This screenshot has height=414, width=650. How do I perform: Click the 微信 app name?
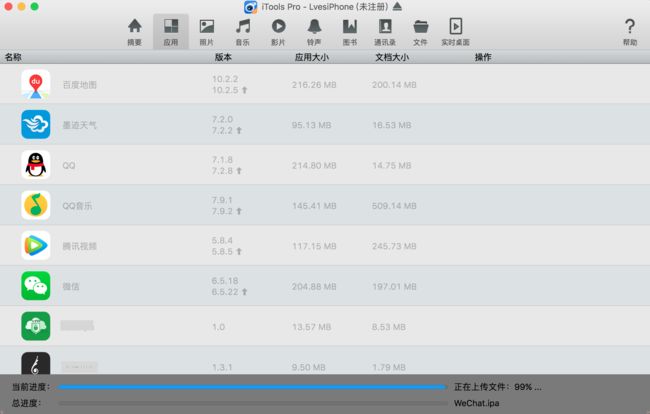tap(71, 286)
